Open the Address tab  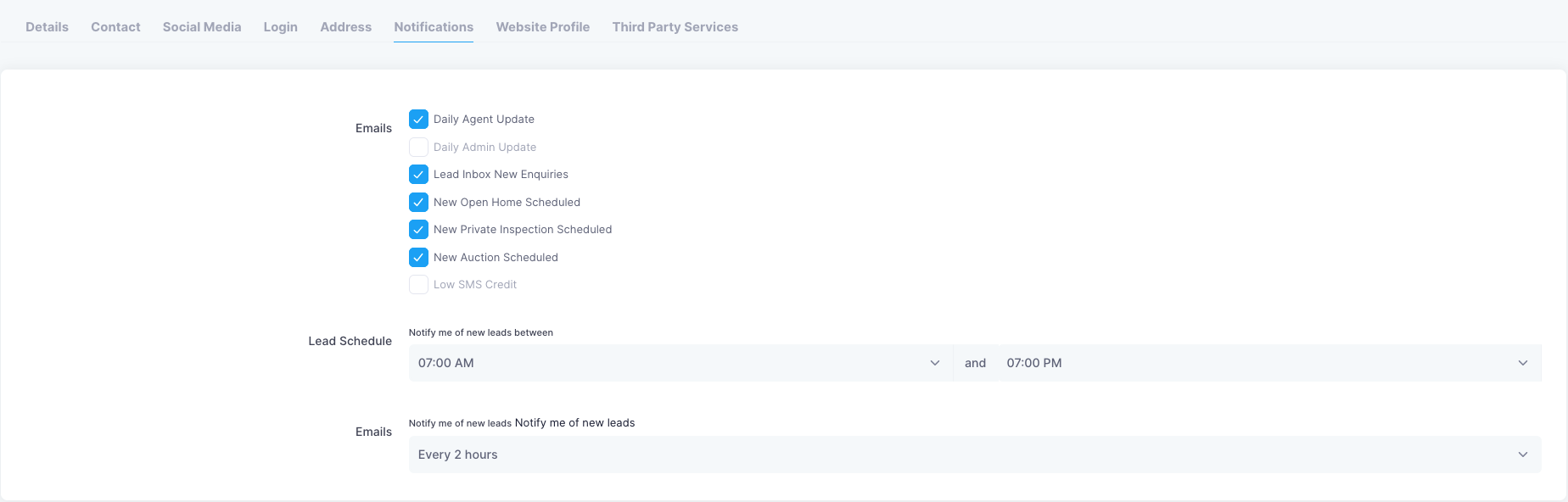[x=345, y=27]
